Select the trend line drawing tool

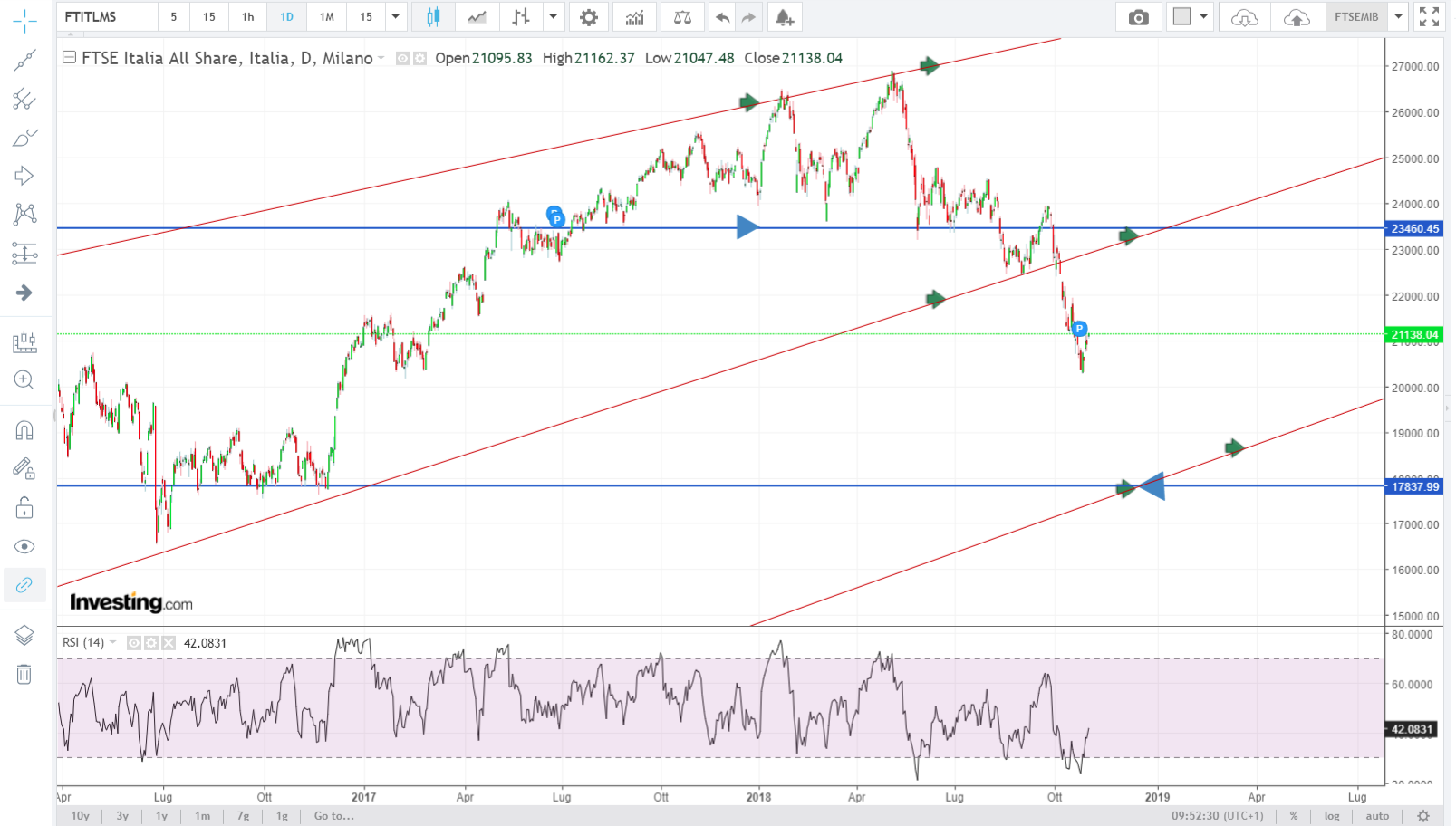24,61
